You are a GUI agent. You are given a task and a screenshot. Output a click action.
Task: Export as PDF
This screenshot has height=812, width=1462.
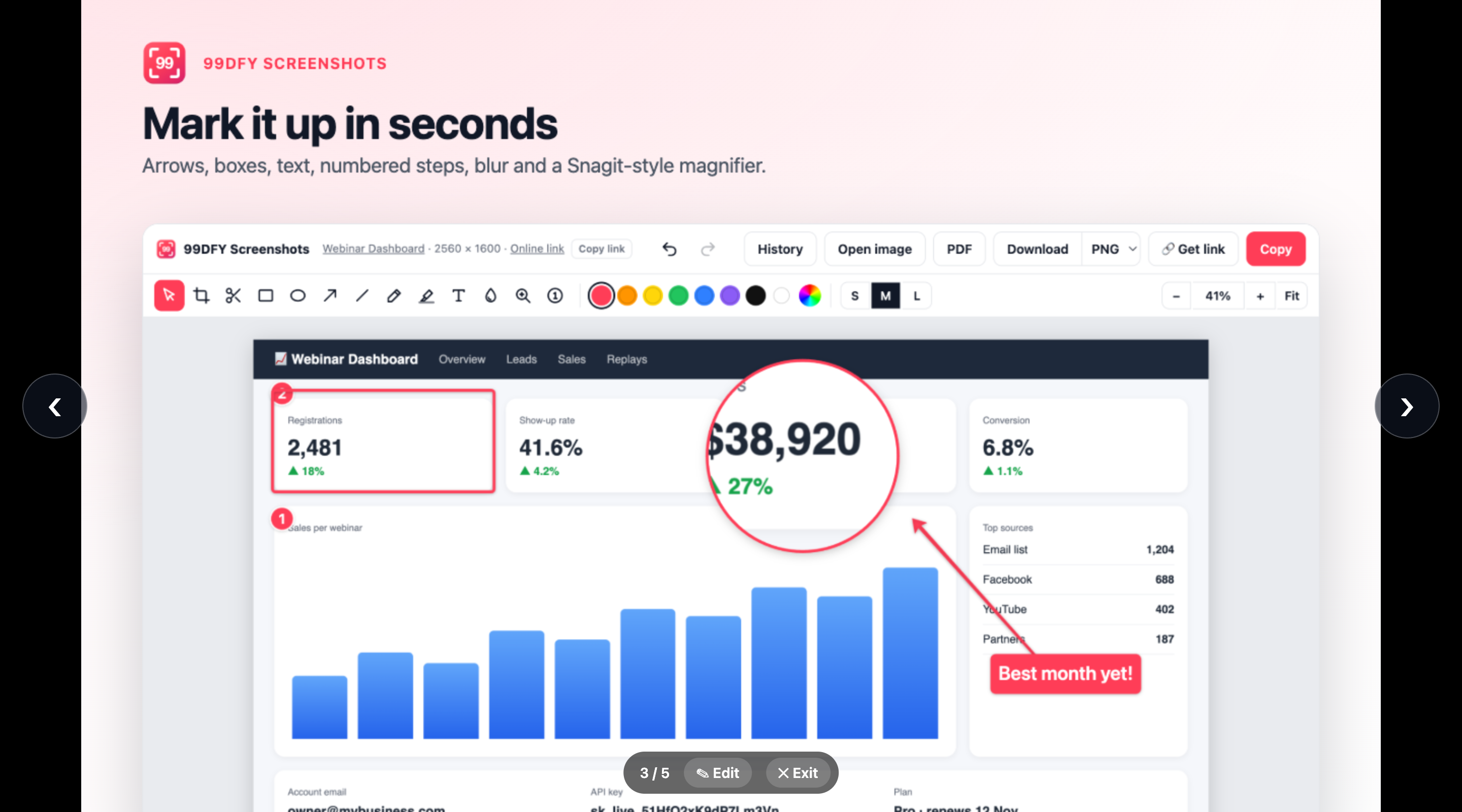959,249
